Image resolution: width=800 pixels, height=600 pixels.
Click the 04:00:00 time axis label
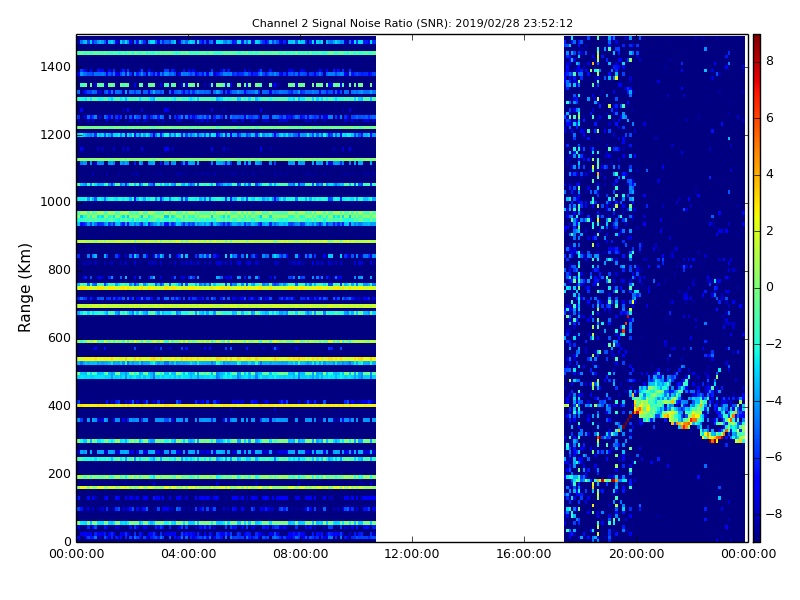click(x=189, y=554)
